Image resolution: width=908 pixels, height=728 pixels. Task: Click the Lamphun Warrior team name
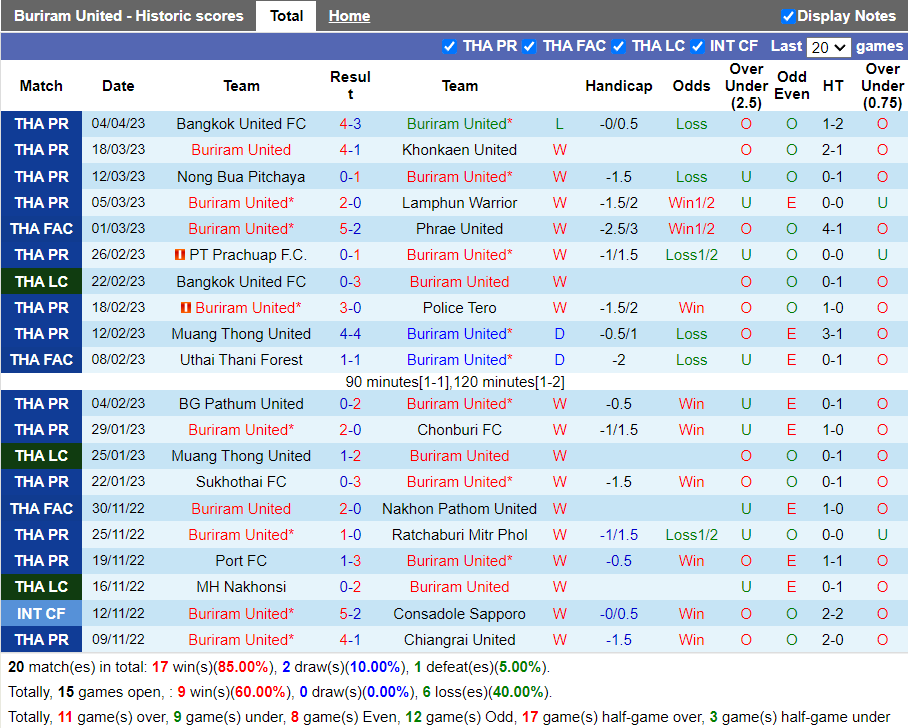[459, 203]
